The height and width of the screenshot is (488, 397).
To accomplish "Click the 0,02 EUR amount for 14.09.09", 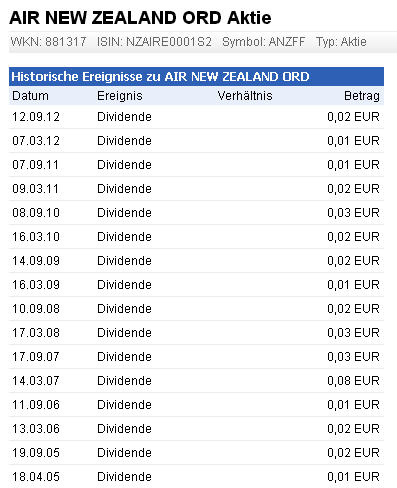I will pyautogui.click(x=353, y=261).
